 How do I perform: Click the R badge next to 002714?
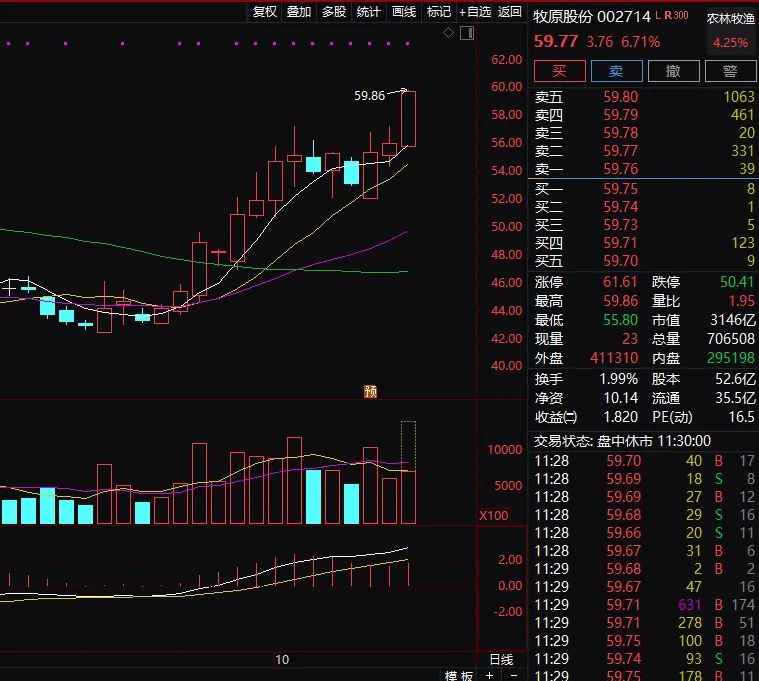pos(669,16)
